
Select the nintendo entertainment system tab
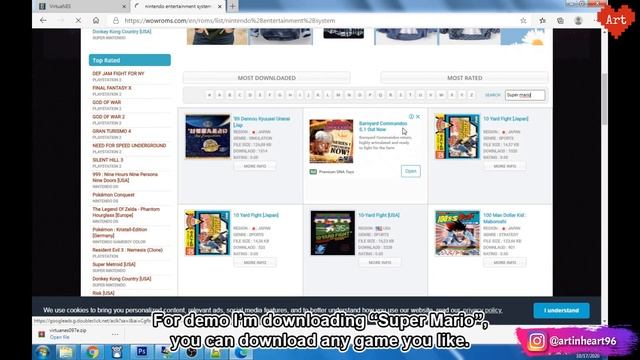(178, 7)
